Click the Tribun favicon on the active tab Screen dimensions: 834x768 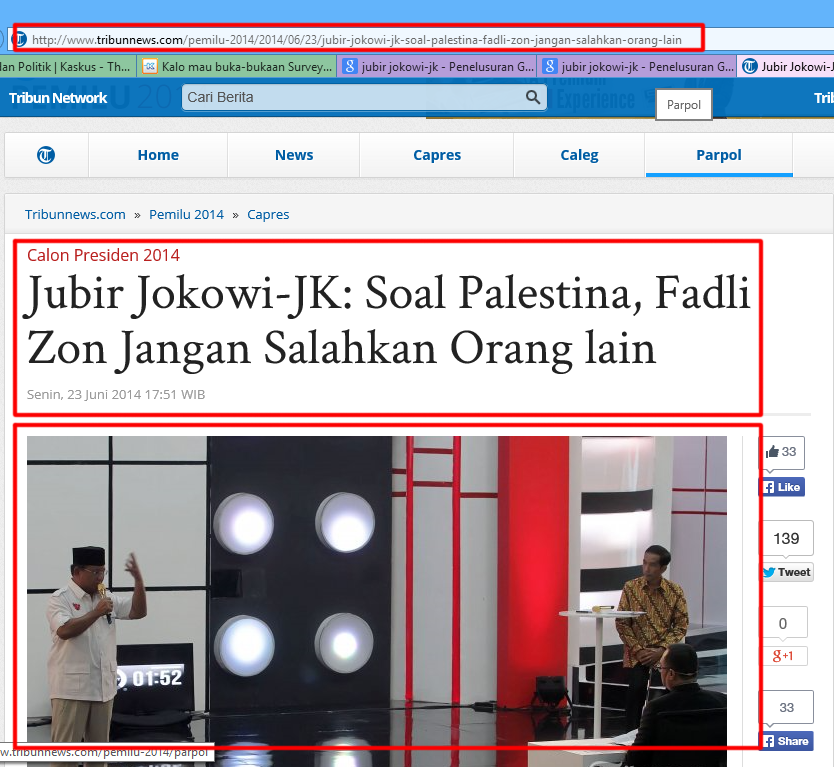[749, 66]
